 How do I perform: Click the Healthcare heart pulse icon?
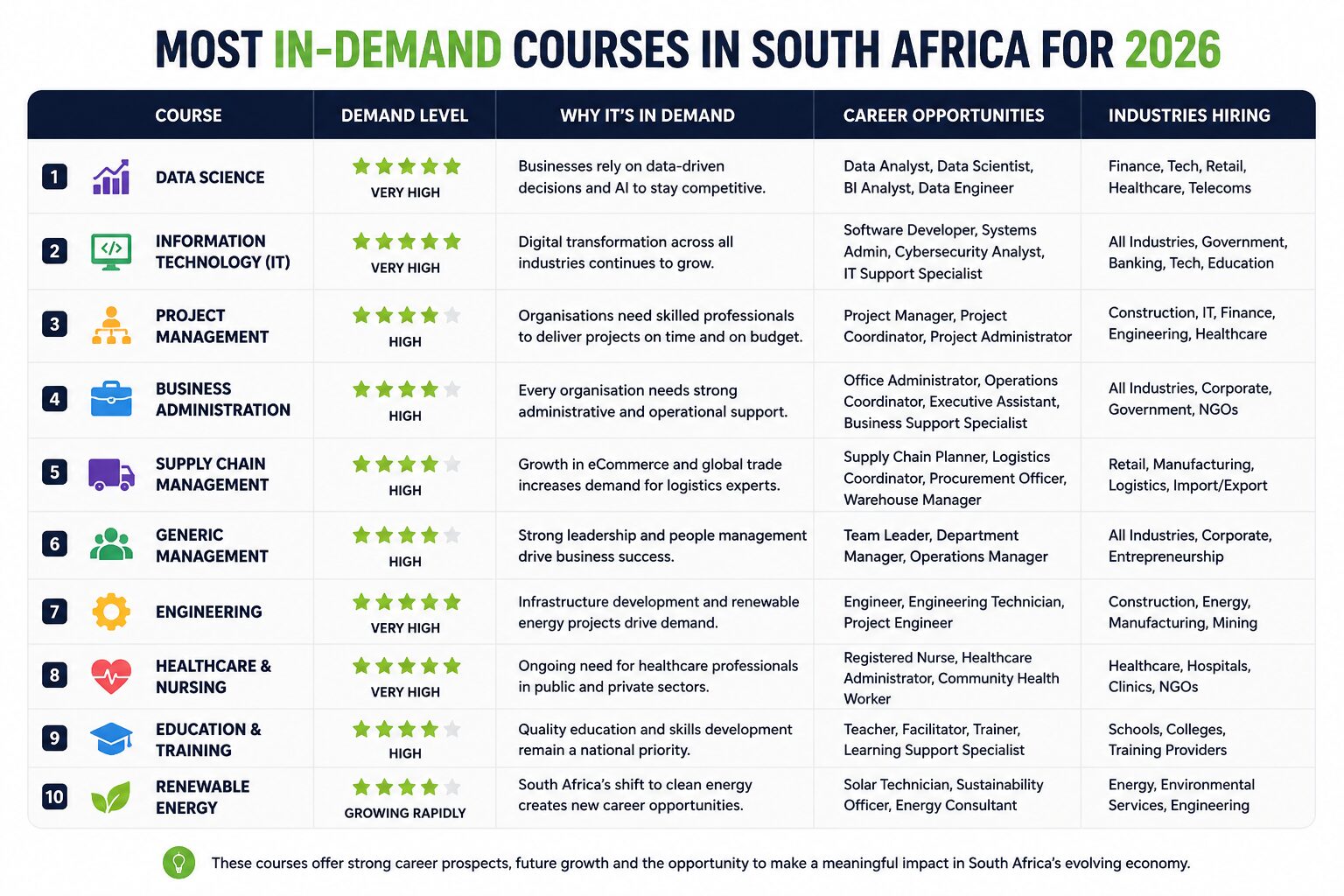click(111, 675)
